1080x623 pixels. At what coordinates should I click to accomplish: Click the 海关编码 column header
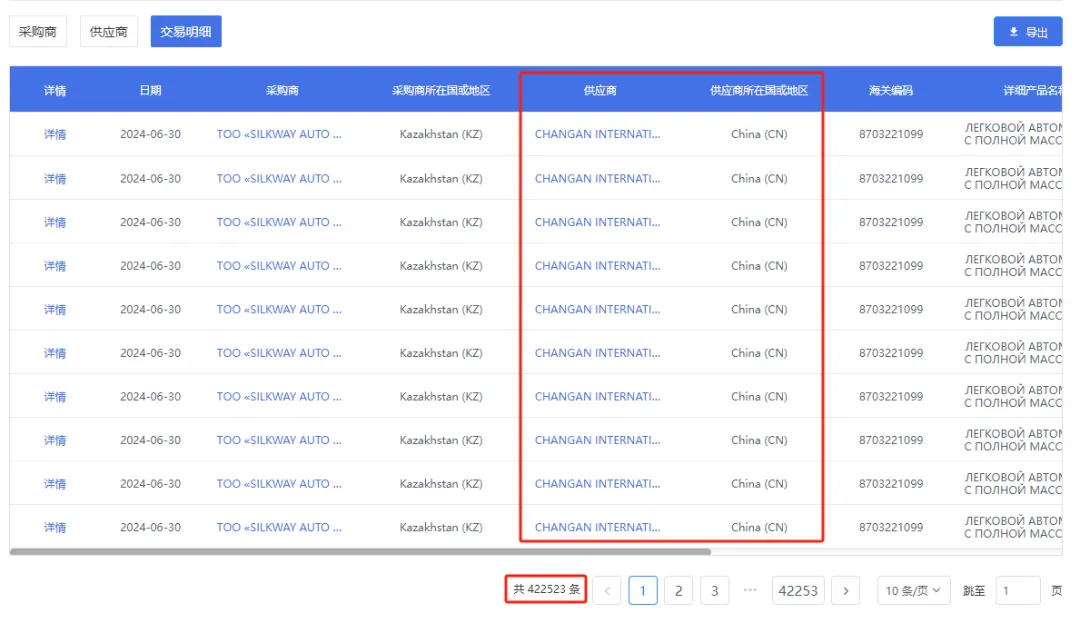[x=890, y=90]
